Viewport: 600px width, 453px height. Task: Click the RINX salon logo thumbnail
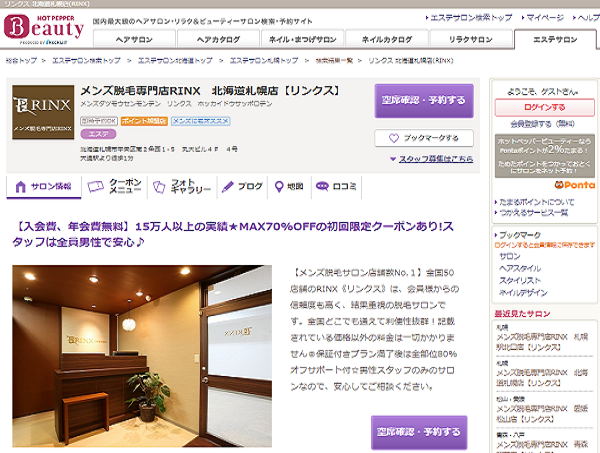[x=43, y=112]
